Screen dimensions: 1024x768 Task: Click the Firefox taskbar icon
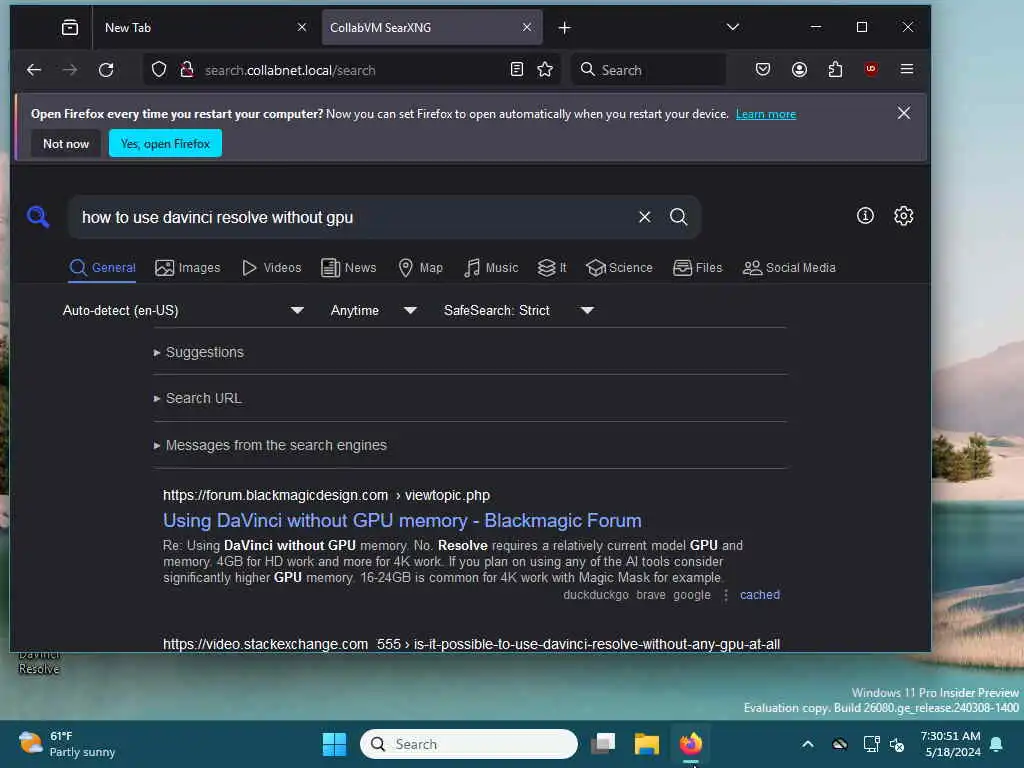point(690,744)
